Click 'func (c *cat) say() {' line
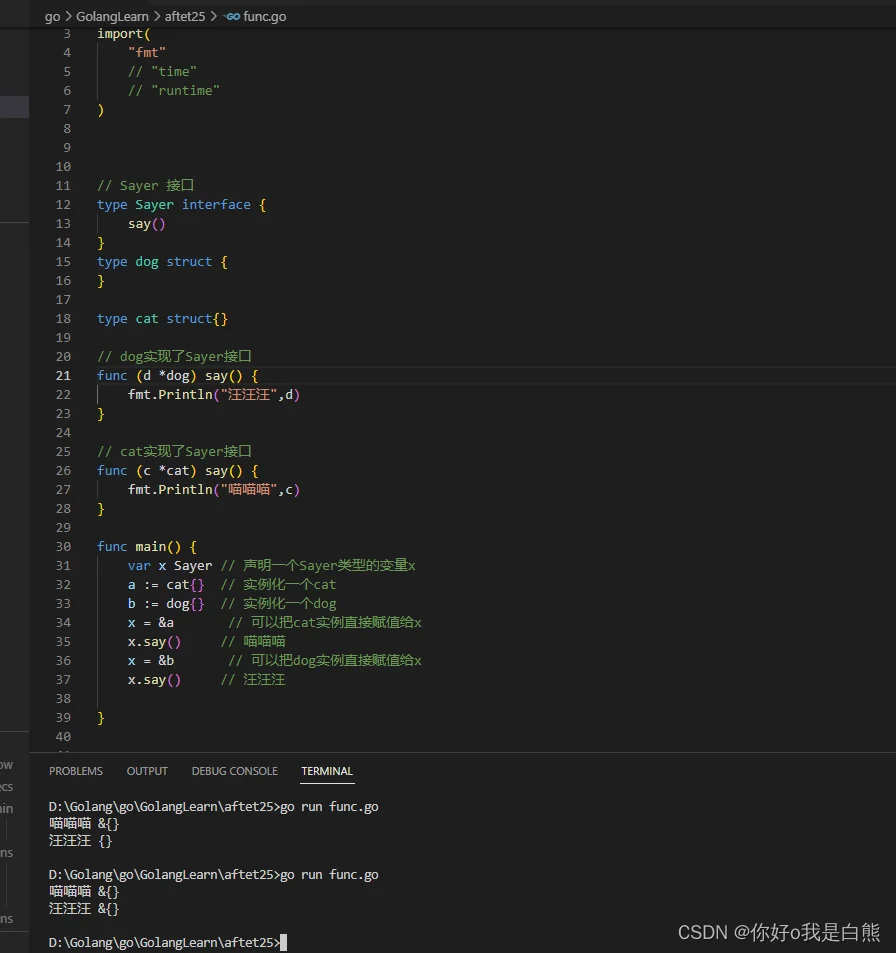 pyautogui.click(x=177, y=470)
